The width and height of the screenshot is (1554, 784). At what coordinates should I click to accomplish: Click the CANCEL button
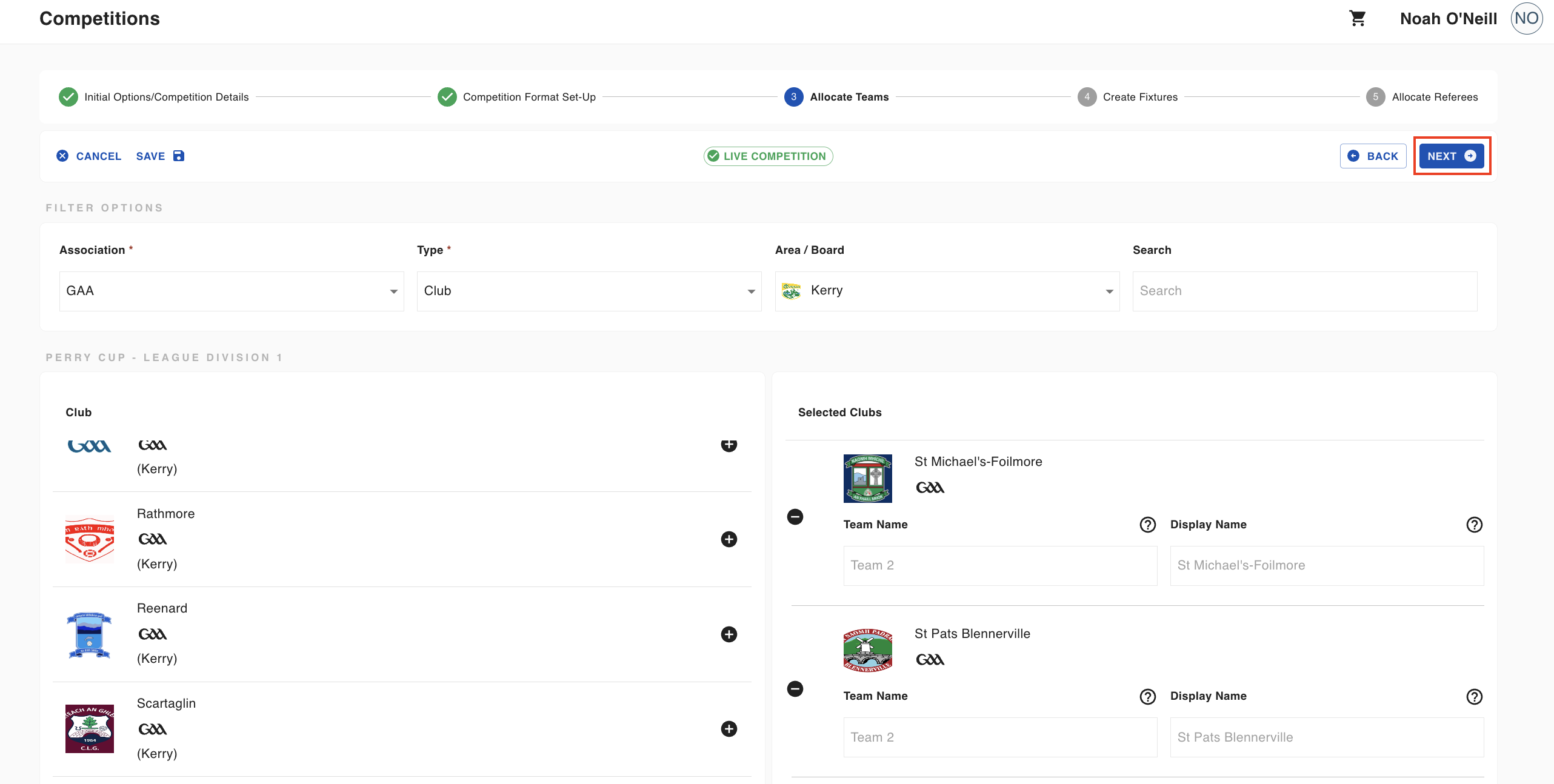pos(89,156)
